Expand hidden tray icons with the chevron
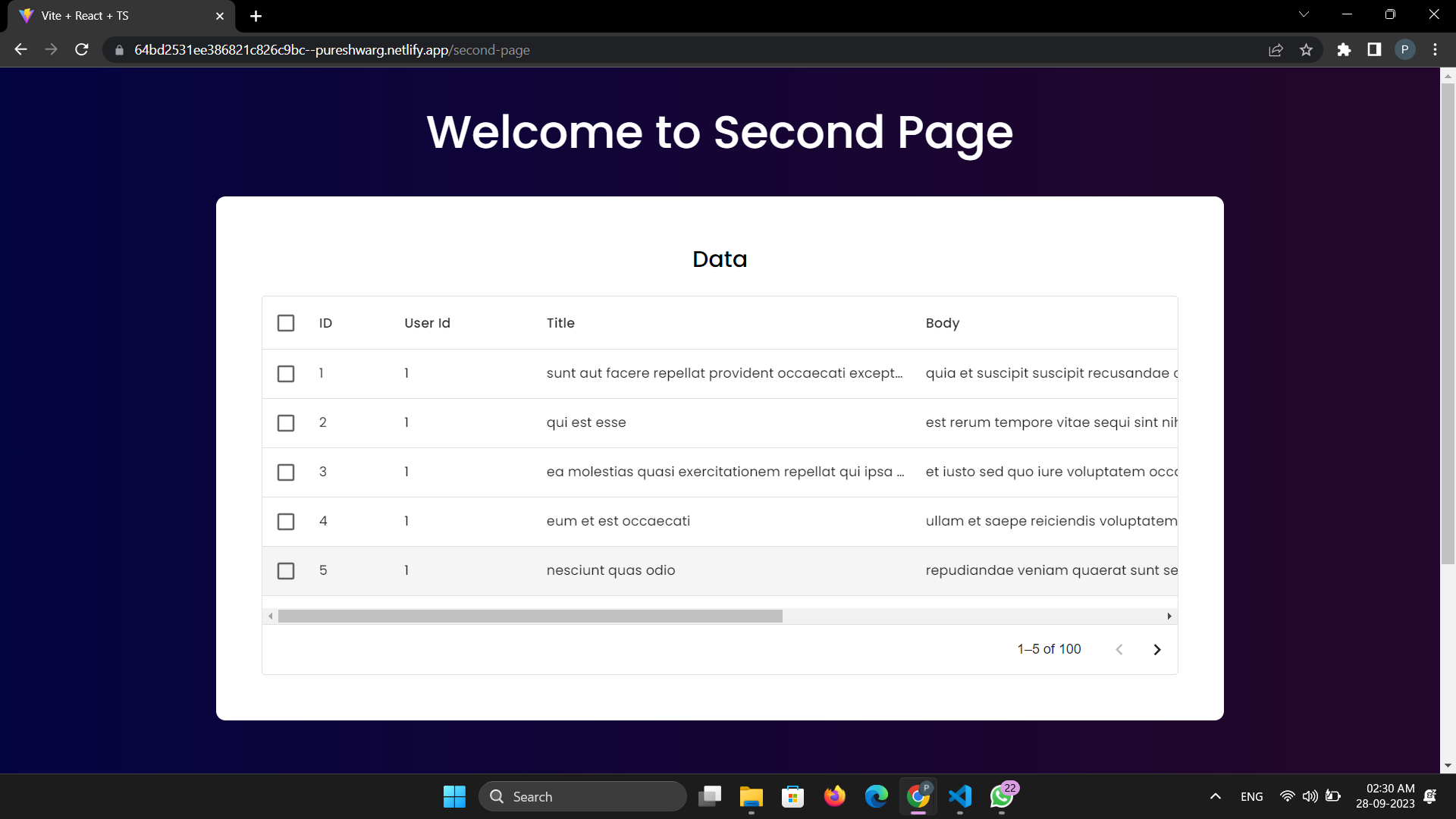Image resolution: width=1456 pixels, height=819 pixels. click(x=1214, y=796)
